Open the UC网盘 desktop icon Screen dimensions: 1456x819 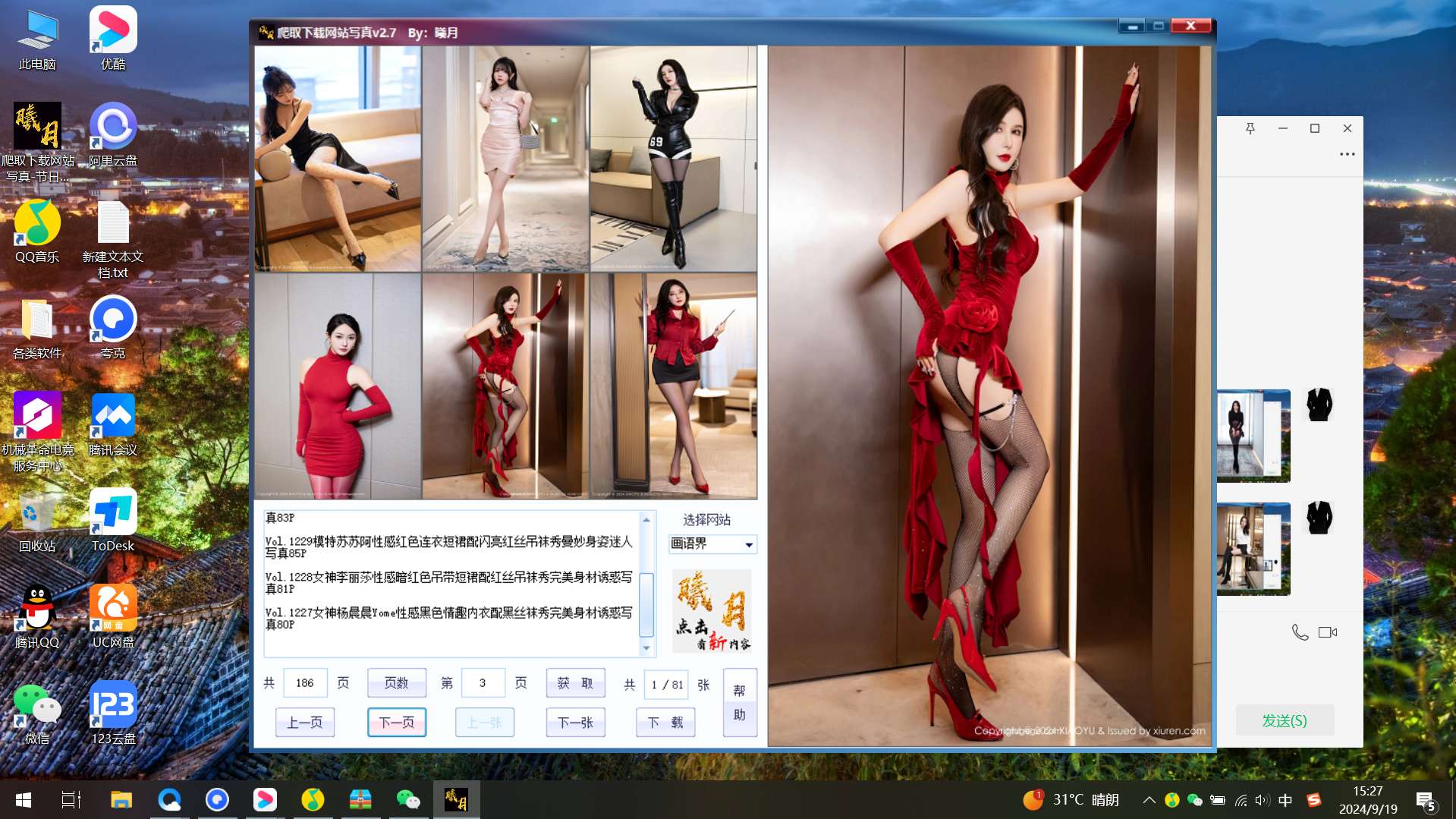coord(113,617)
